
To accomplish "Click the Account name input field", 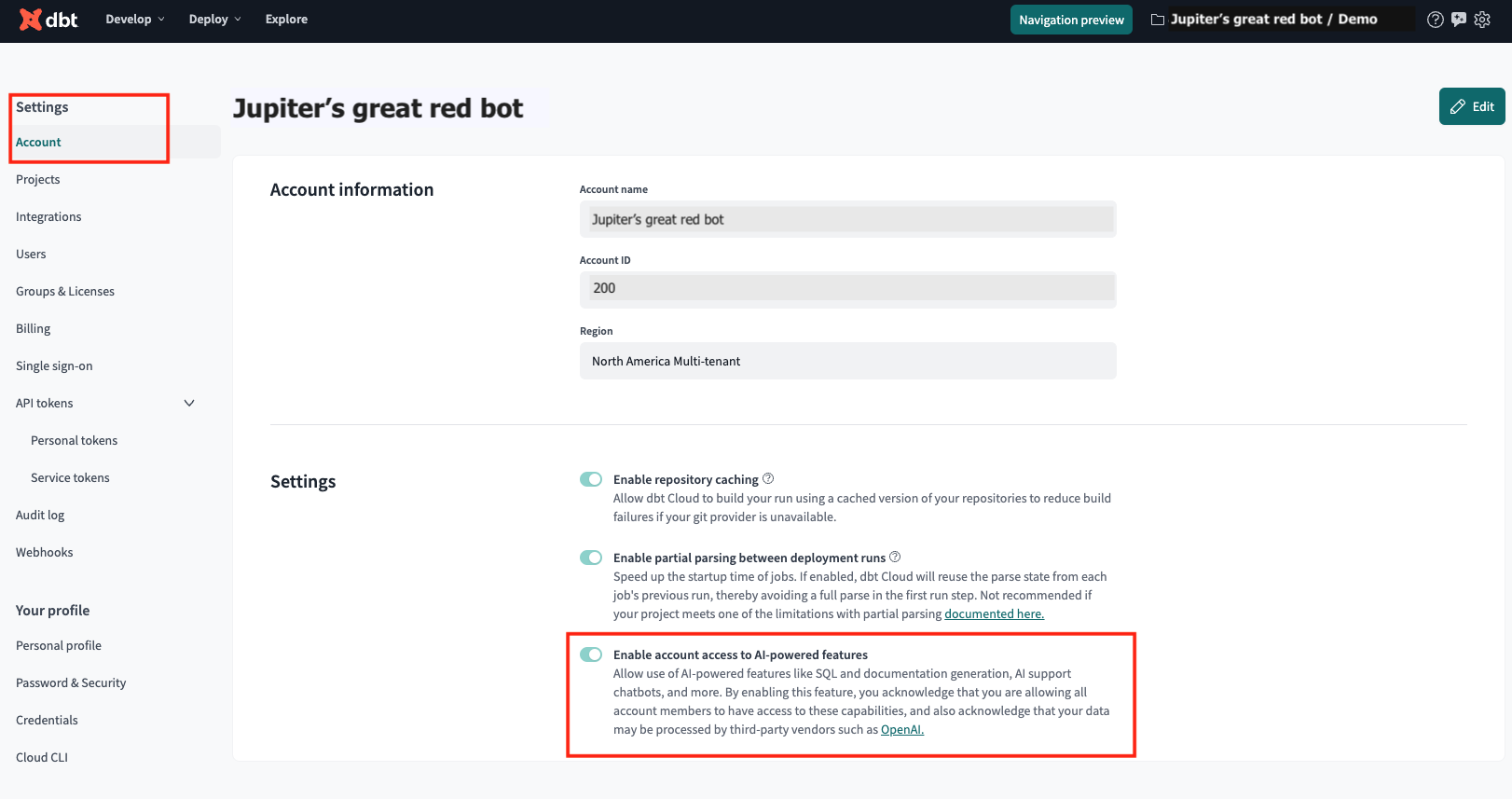I will 846,219.
